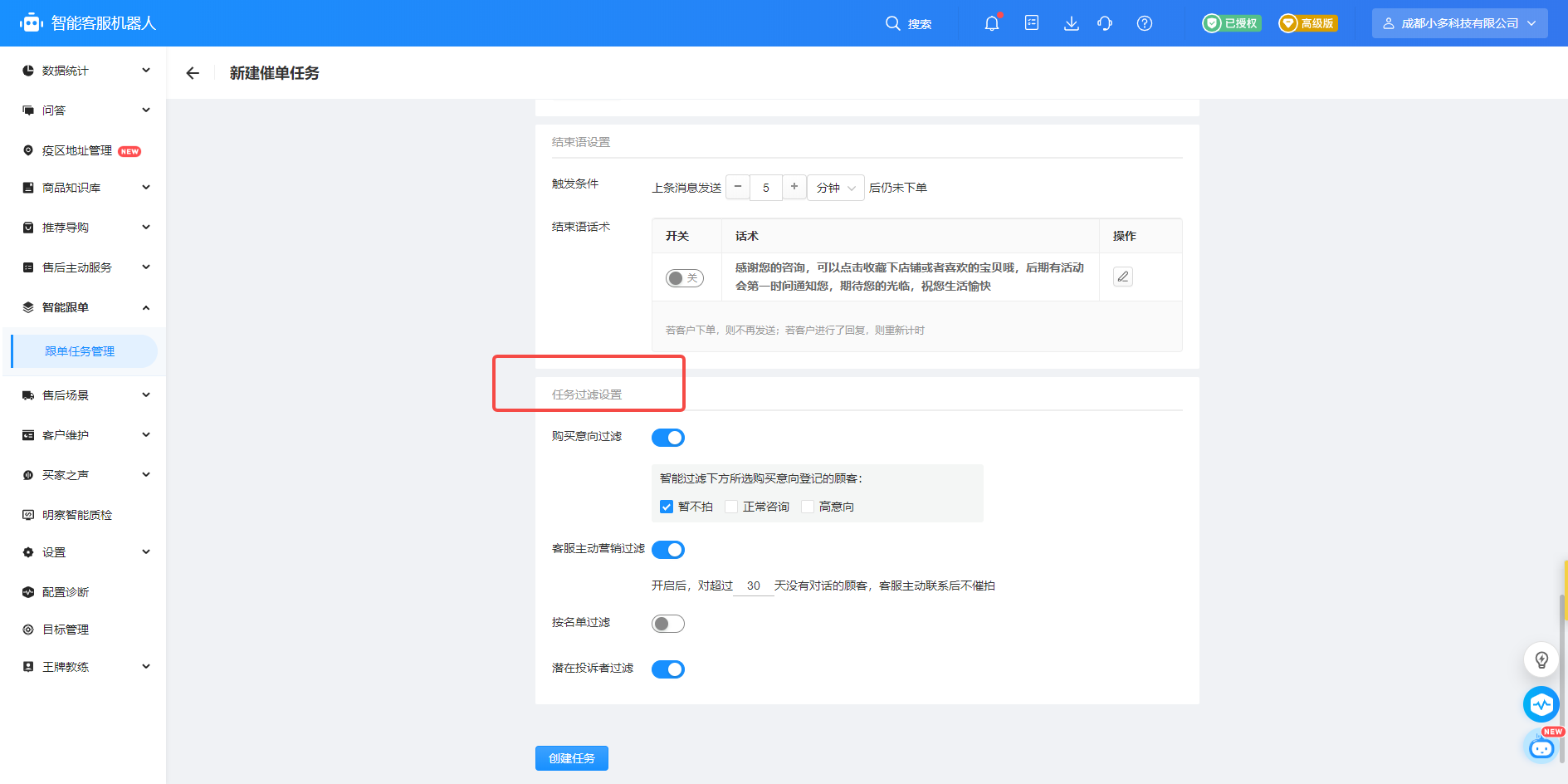Check the 正常咨询 checkbox
Viewport: 1568px width, 784px height.
pyautogui.click(x=731, y=507)
